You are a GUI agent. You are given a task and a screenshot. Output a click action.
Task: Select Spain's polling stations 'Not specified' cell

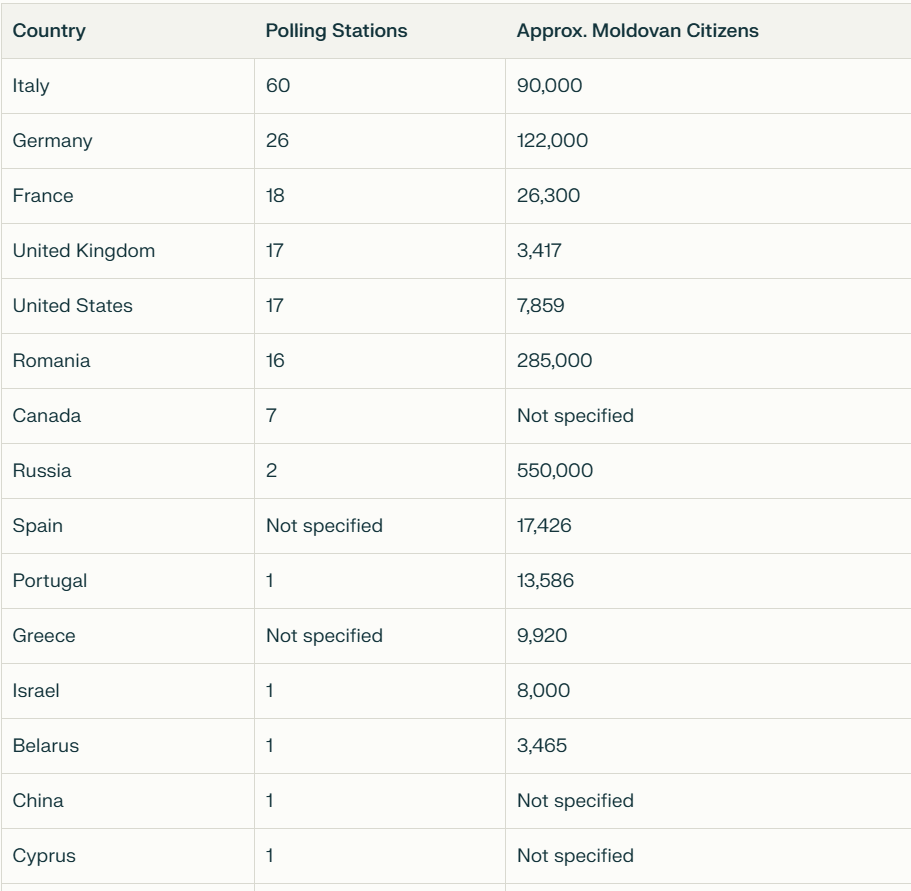(324, 526)
